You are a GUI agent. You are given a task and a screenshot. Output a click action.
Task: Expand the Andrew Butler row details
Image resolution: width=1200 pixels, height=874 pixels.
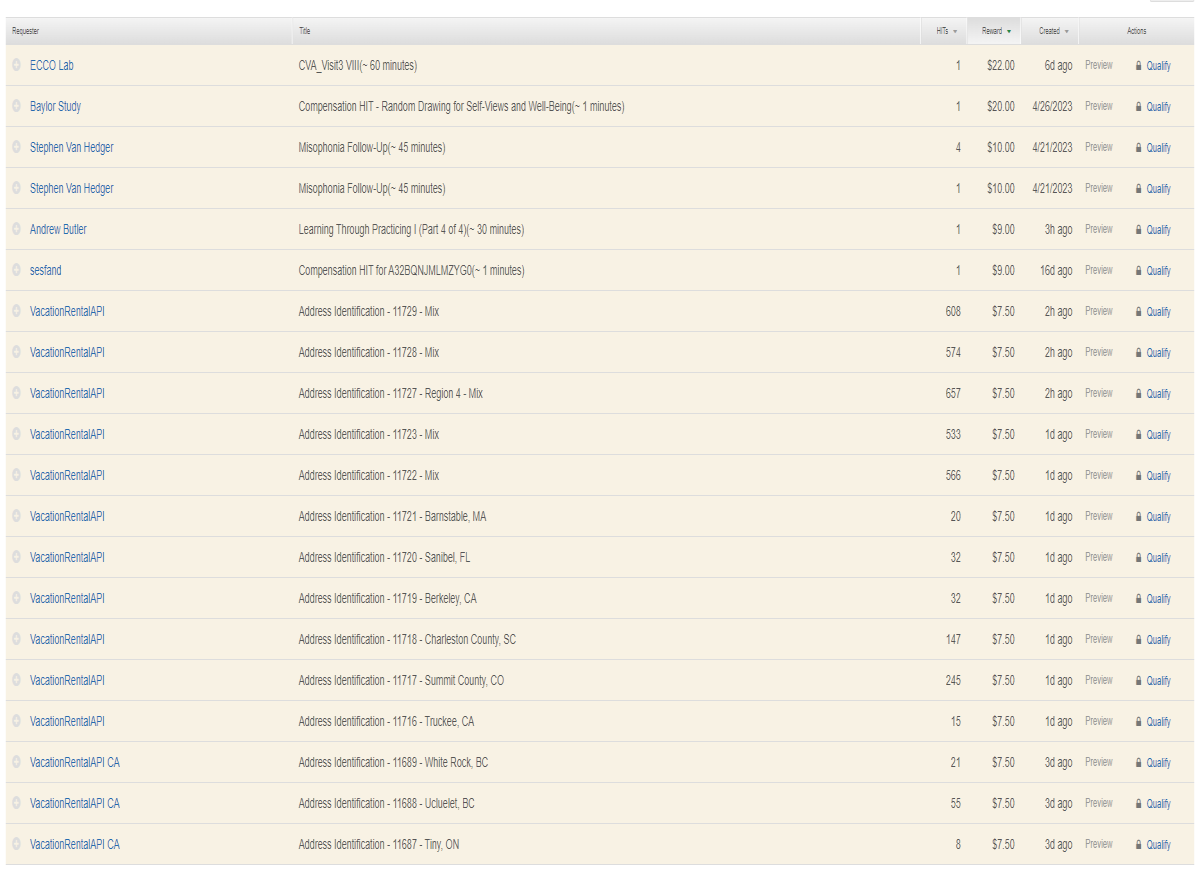16,229
